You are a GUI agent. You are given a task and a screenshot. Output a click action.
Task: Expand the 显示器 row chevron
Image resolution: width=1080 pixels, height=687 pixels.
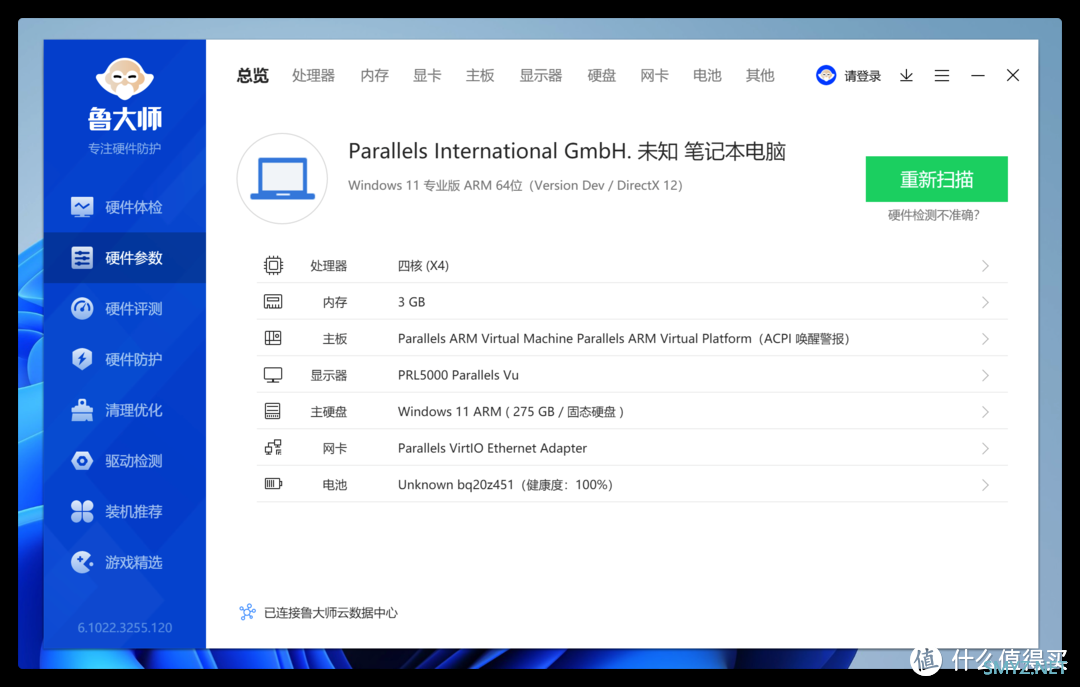pyautogui.click(x=986, y=376)
